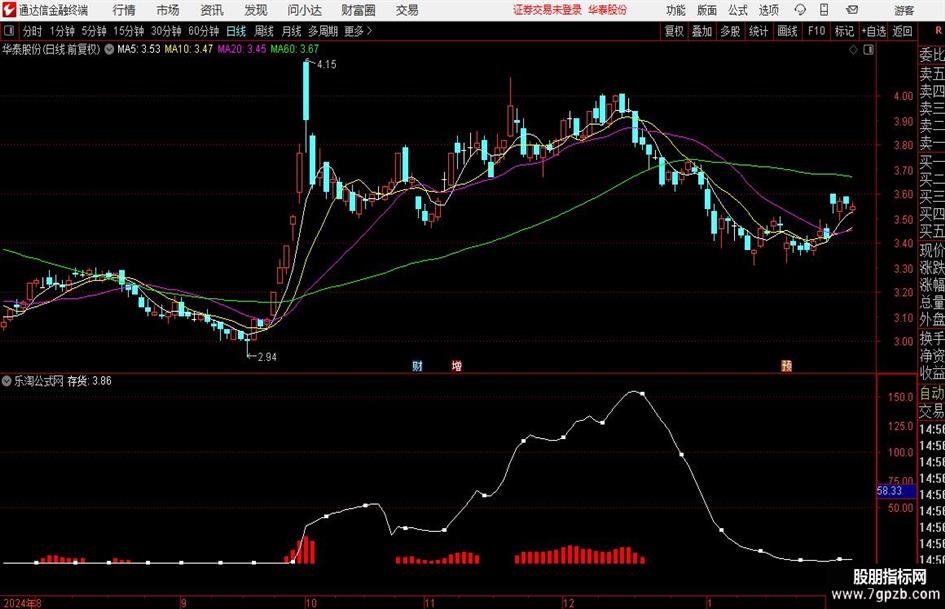Click the 游客 guest account label
This screenshot has width=945, height=609.
coord(904,10)
